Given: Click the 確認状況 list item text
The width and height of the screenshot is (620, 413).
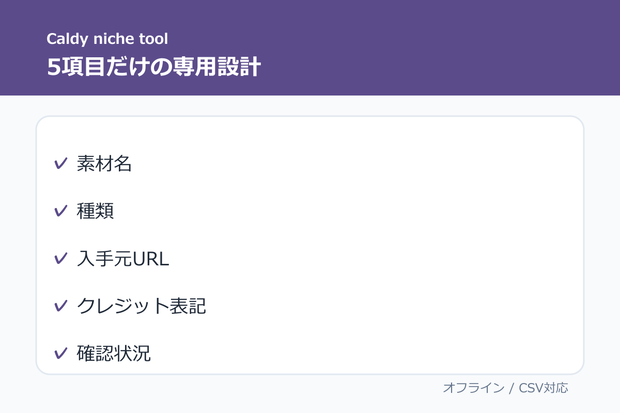Looking at the screenshot, I should 113,354.
